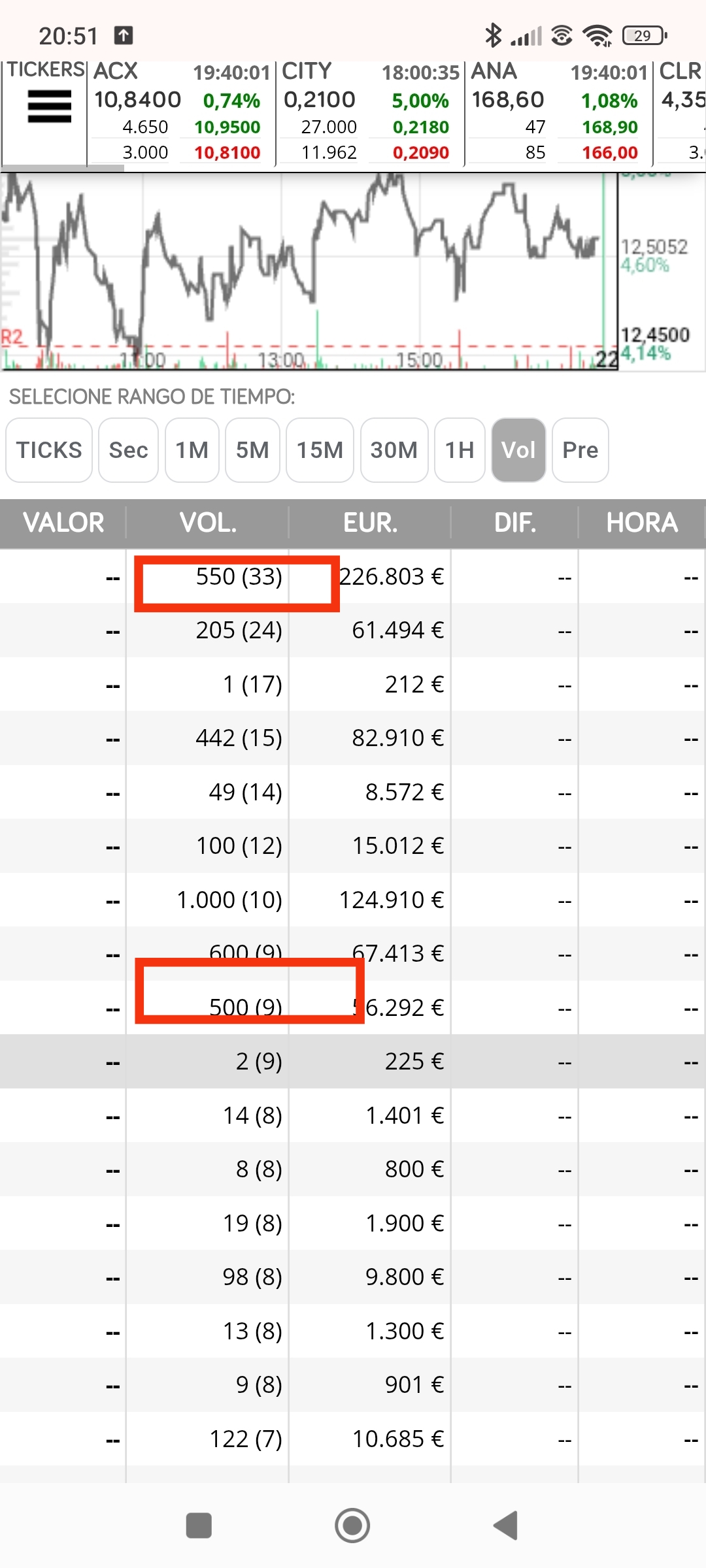Tap the Wi-Fi status icon
The height and width of the screenshot is (1568, 706).
[597, 35]
